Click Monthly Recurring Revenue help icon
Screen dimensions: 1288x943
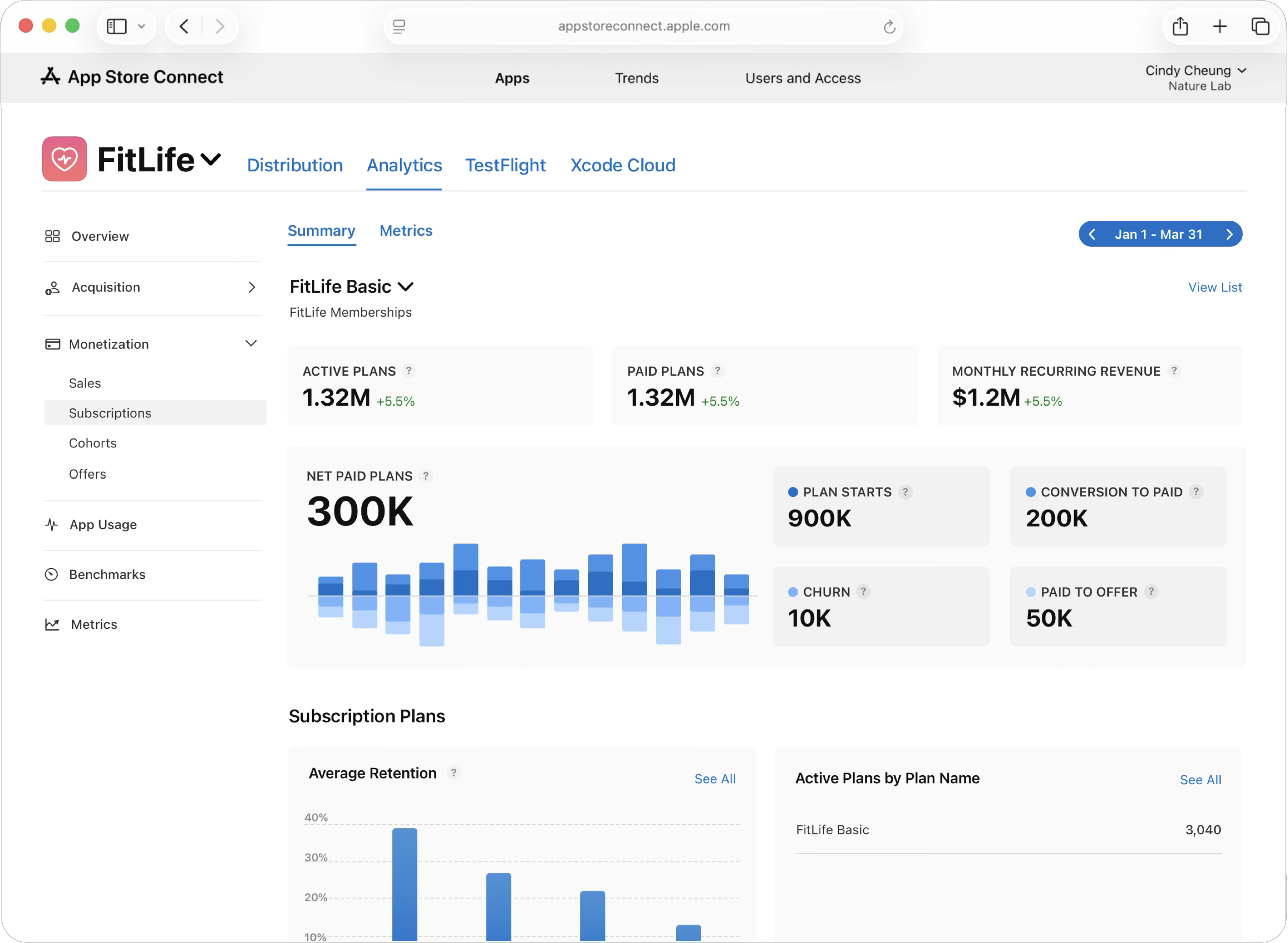coord(1174,370)
